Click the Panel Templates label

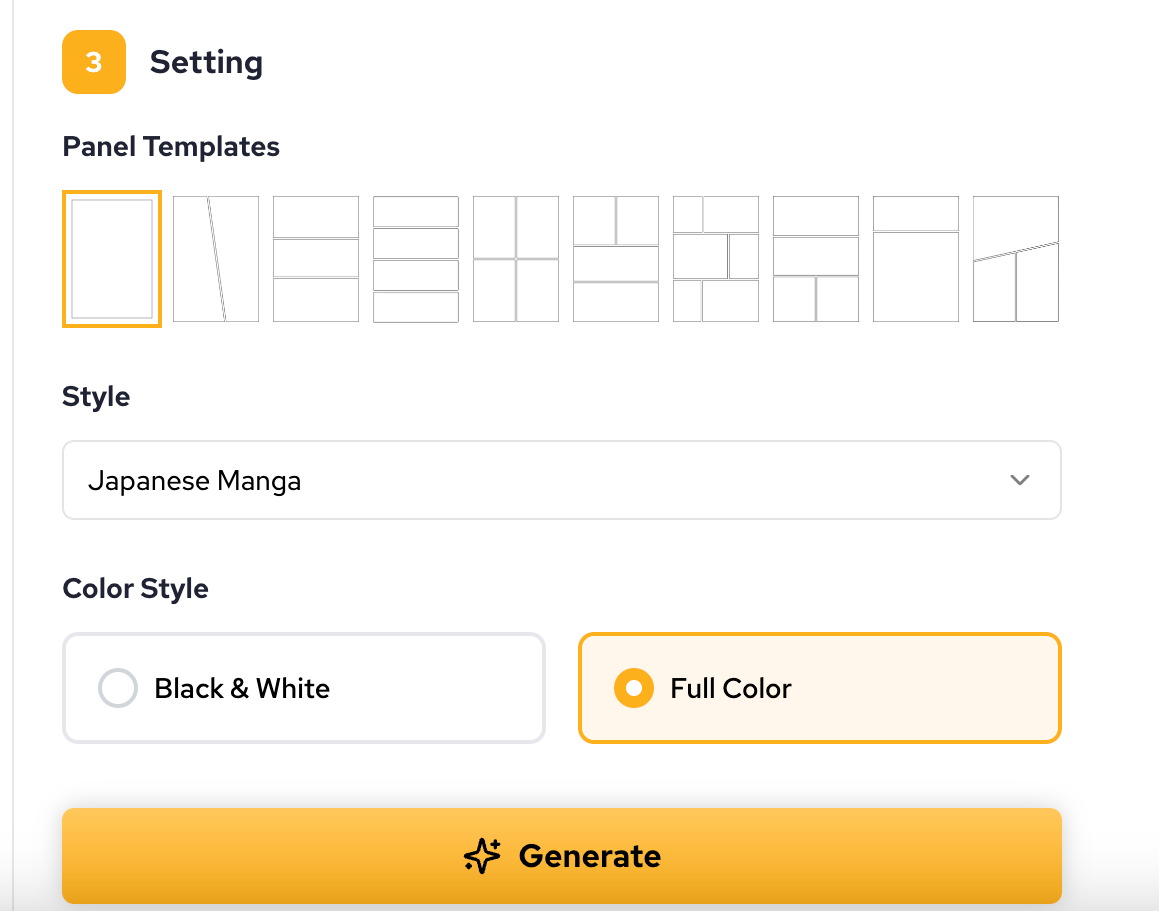(171, 146)
